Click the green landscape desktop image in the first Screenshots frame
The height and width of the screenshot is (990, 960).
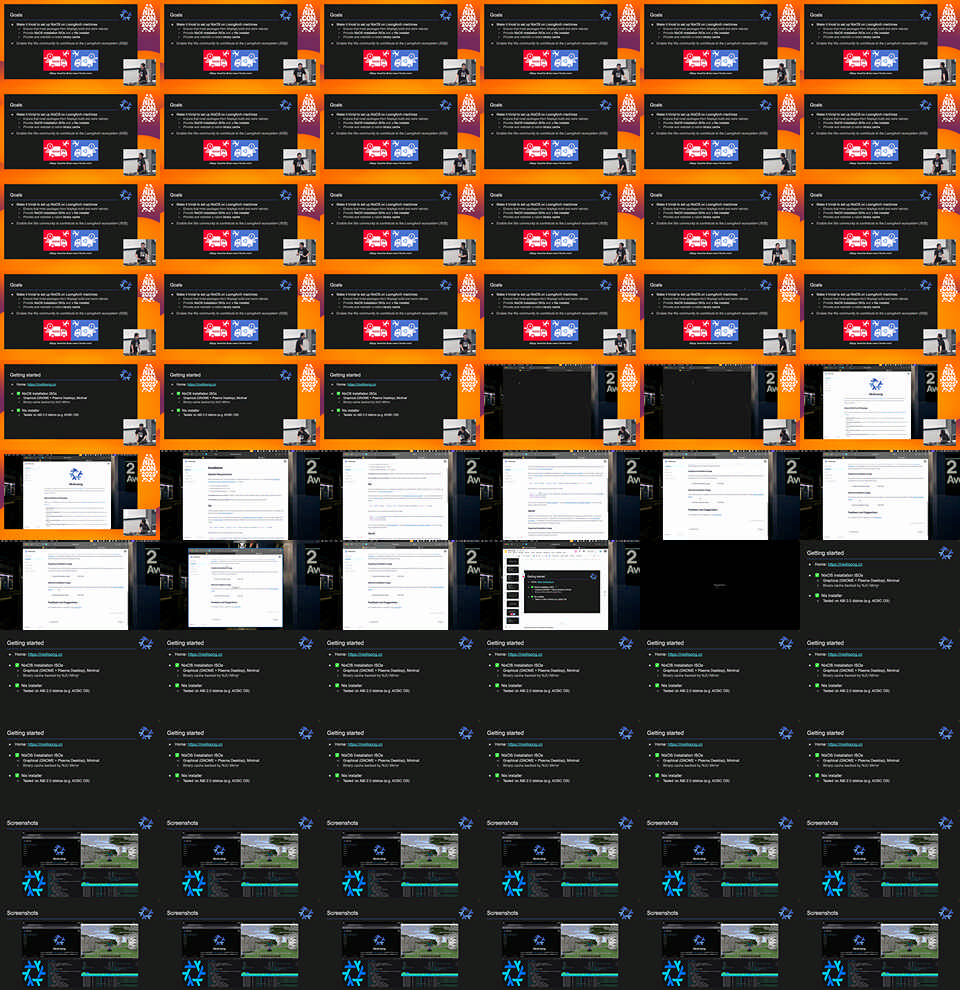point(108,850)
